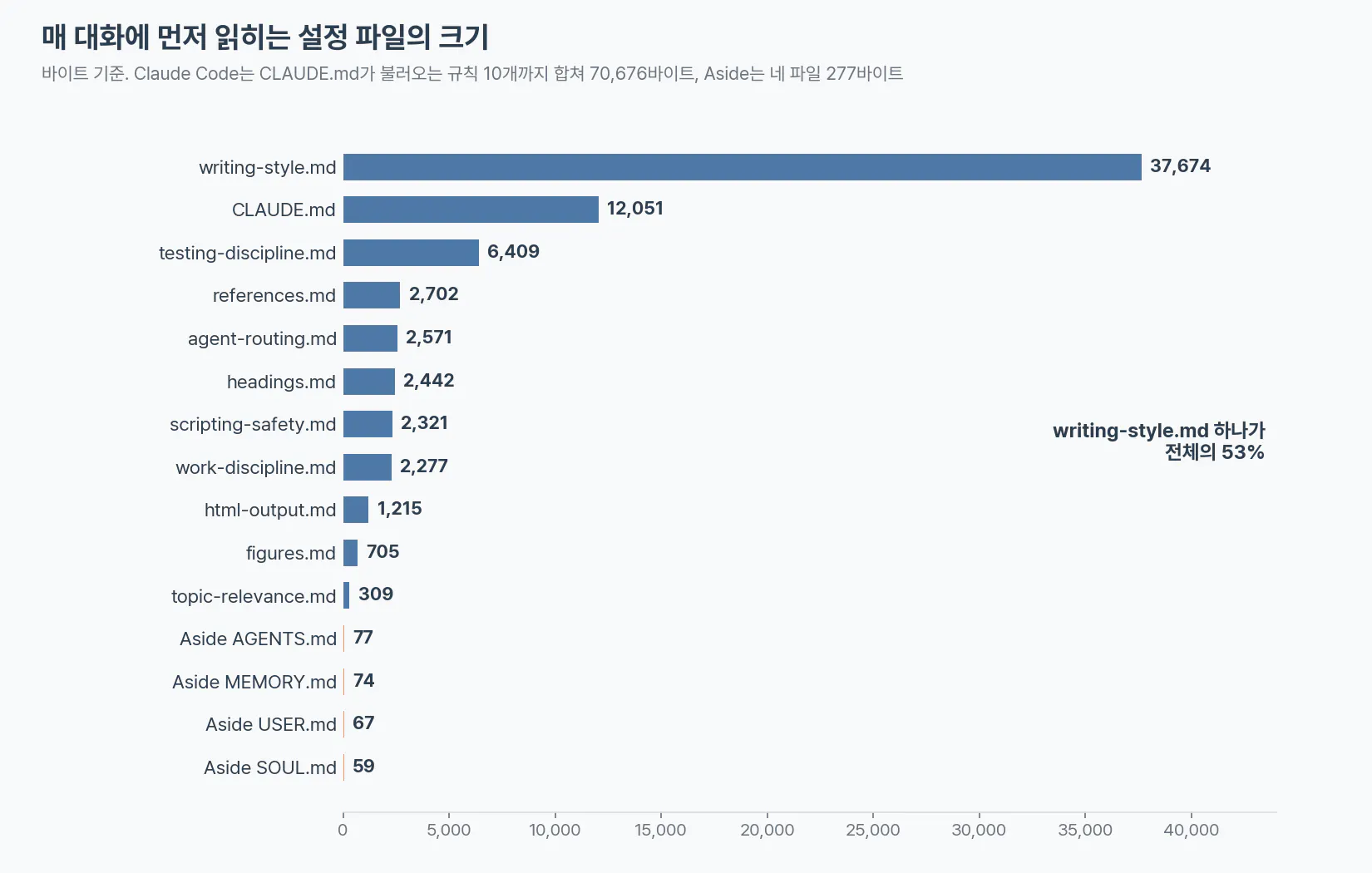The width and height of the screenshot is (1372, 873).
Task: Click the 20,000 axis tick label
Action: (x=767, y=830)
